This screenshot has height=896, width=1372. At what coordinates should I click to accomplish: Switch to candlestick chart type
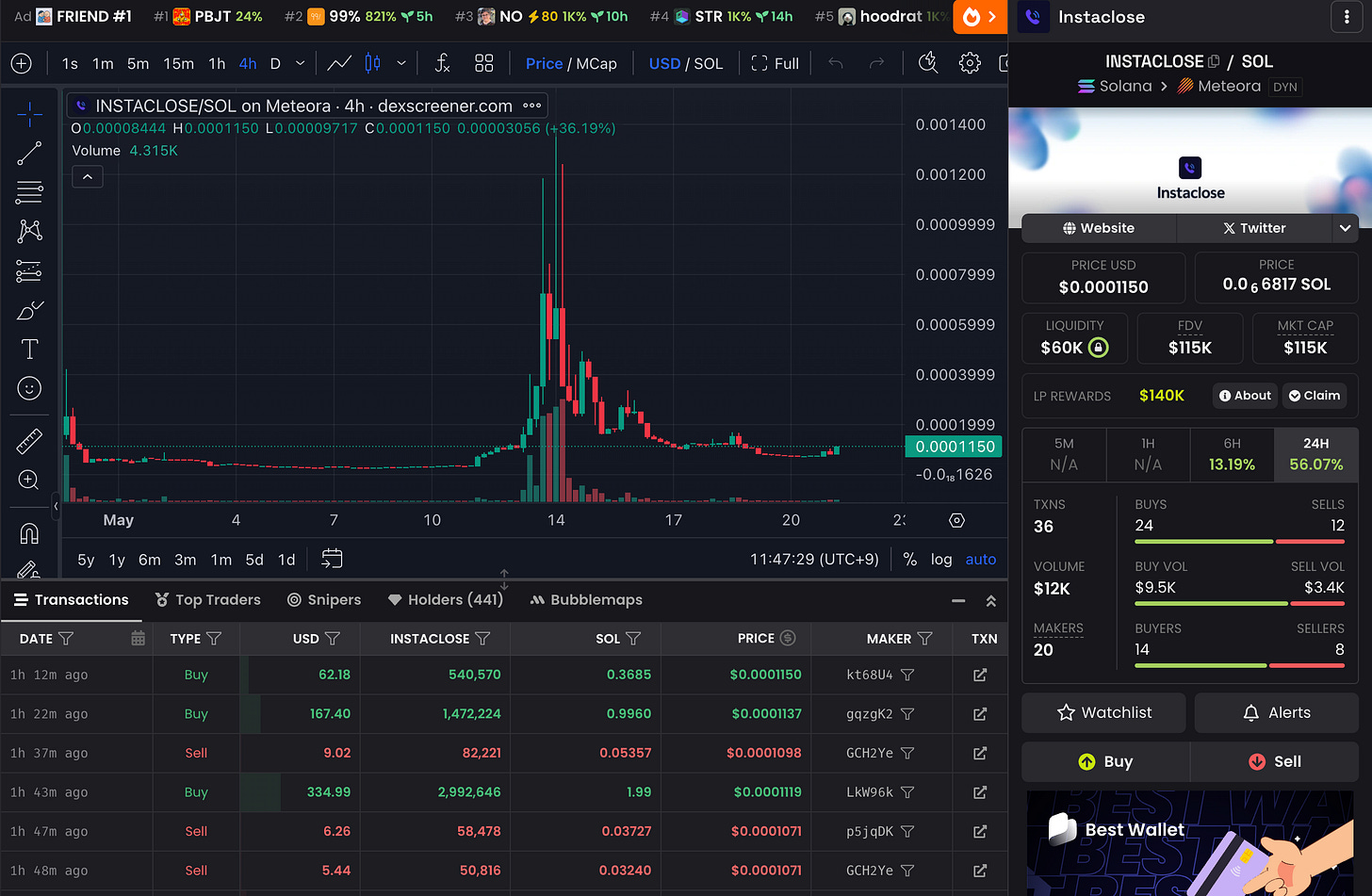(x=373, y=63)
